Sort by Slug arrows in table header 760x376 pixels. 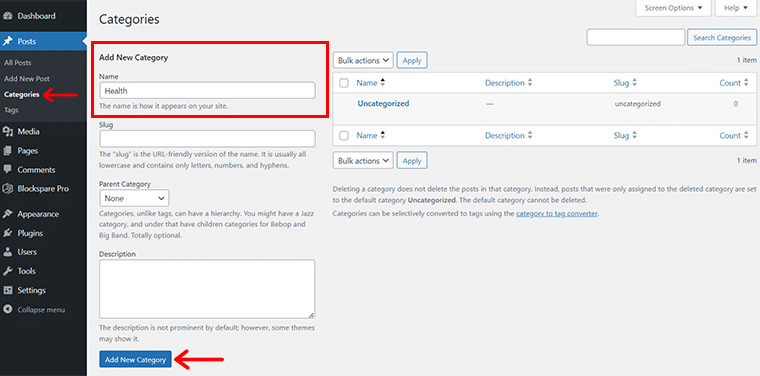coord(634,83)
